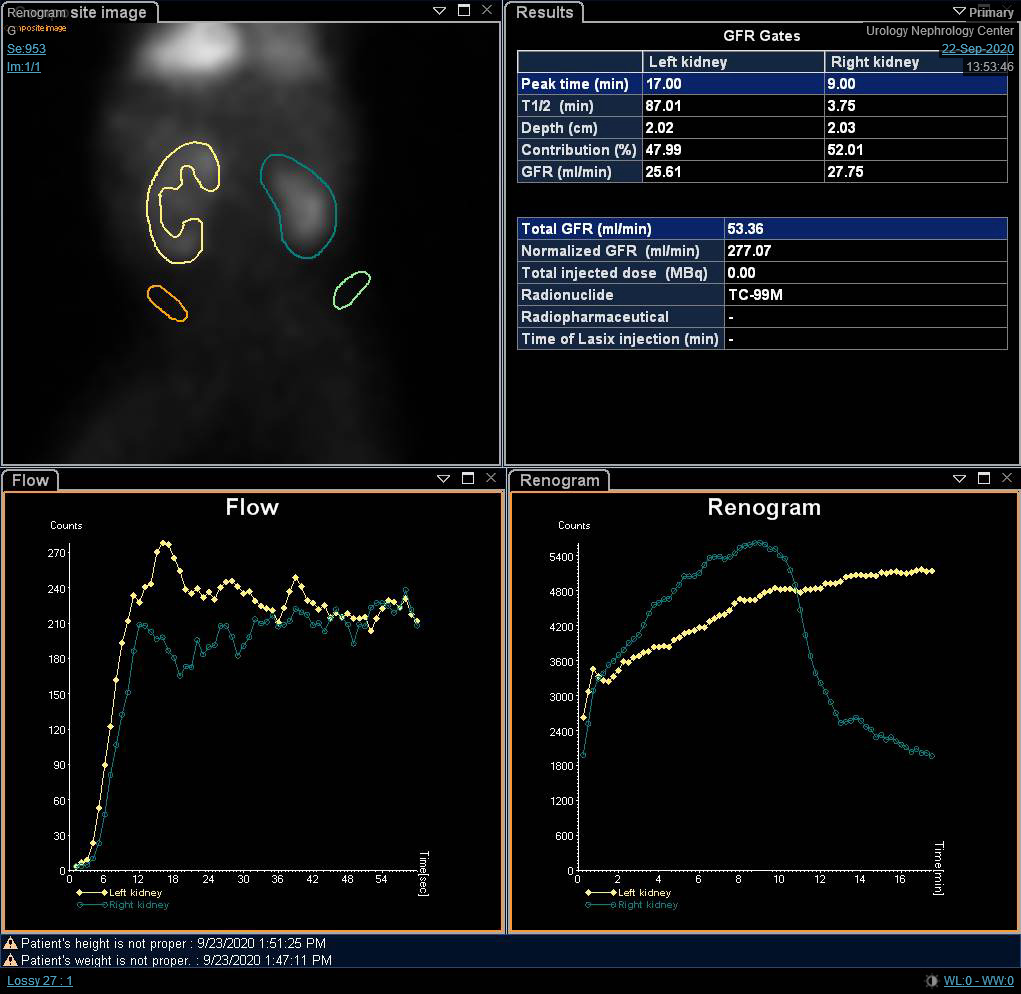Click the Left kidney column header
1021x994 pixels.
coord(733,62)
